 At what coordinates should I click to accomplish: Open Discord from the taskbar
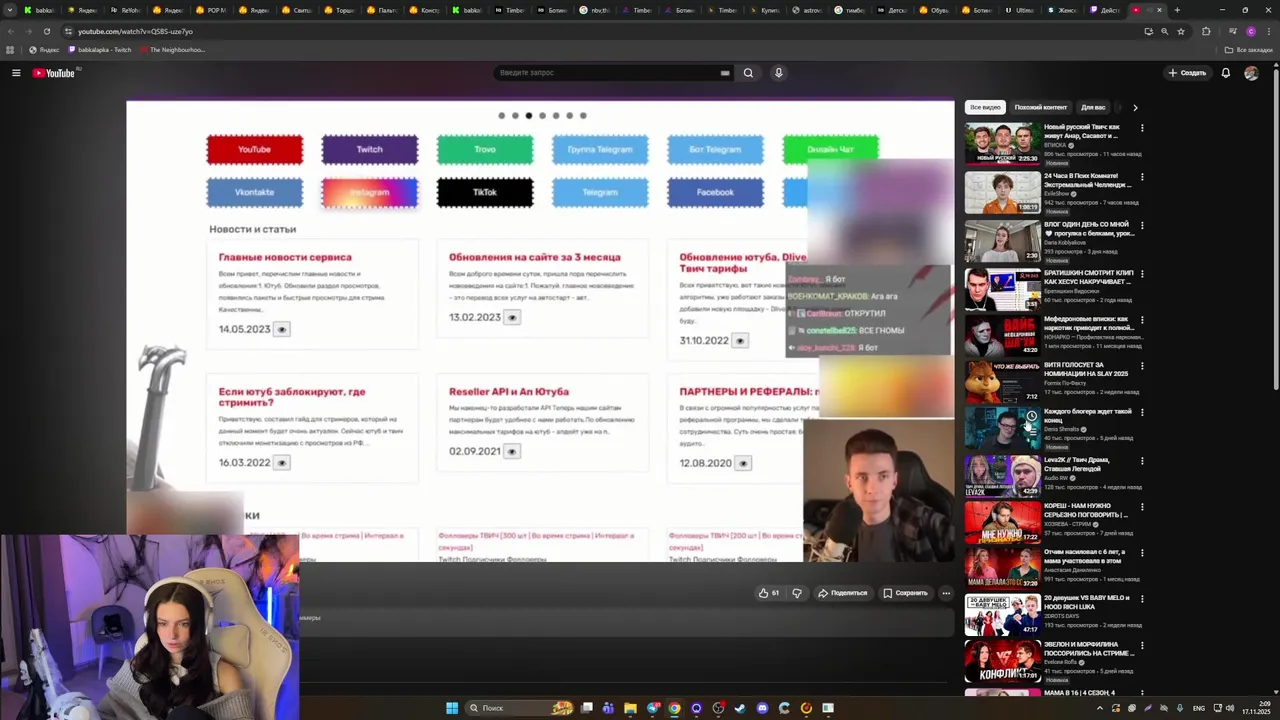pos(762,708)
